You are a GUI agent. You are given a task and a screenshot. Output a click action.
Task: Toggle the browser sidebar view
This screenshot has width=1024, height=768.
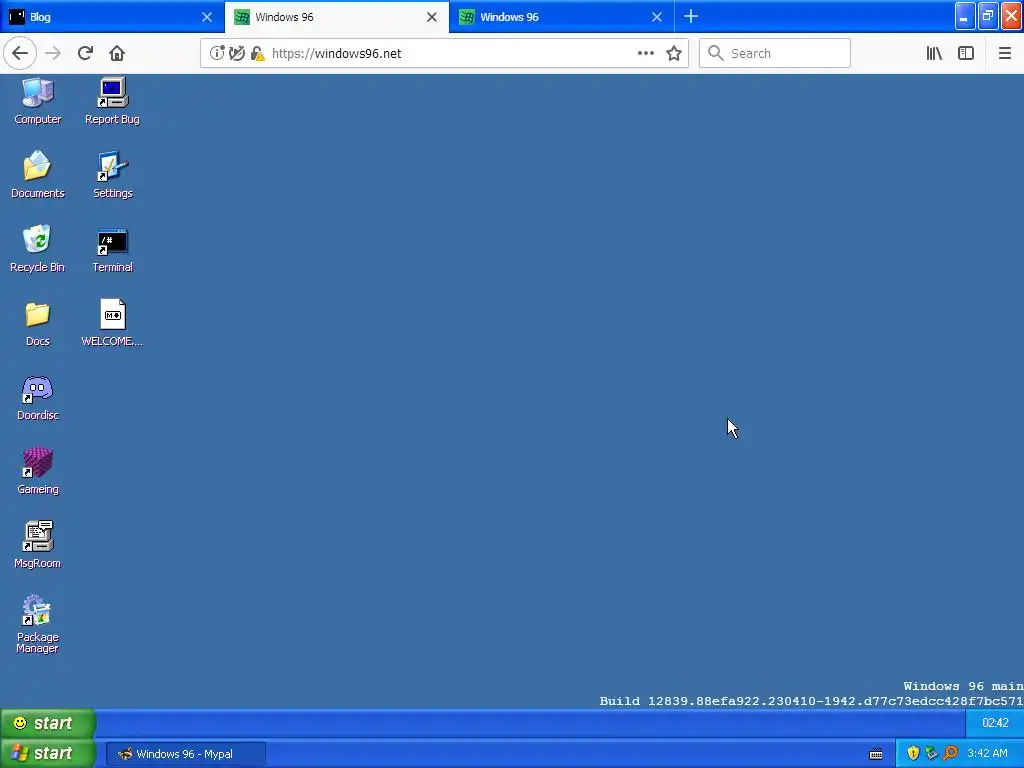966,54
